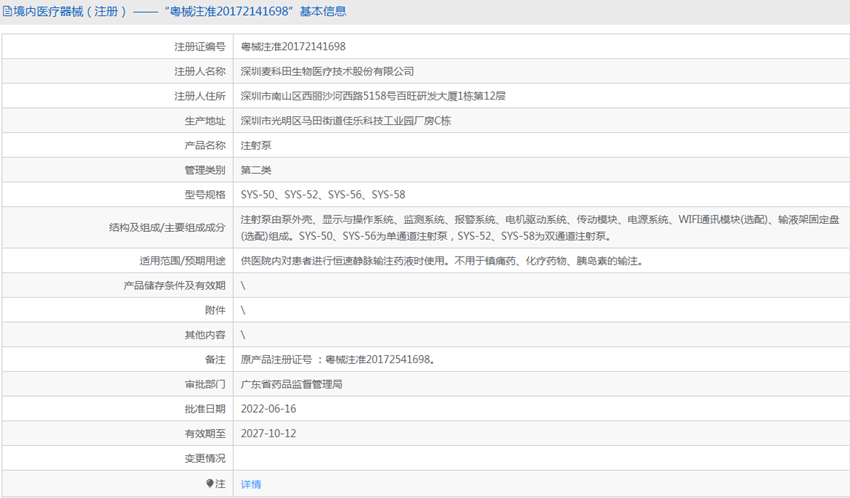
Task: Click the 变更情况 row label
Action: pos(204,459)
